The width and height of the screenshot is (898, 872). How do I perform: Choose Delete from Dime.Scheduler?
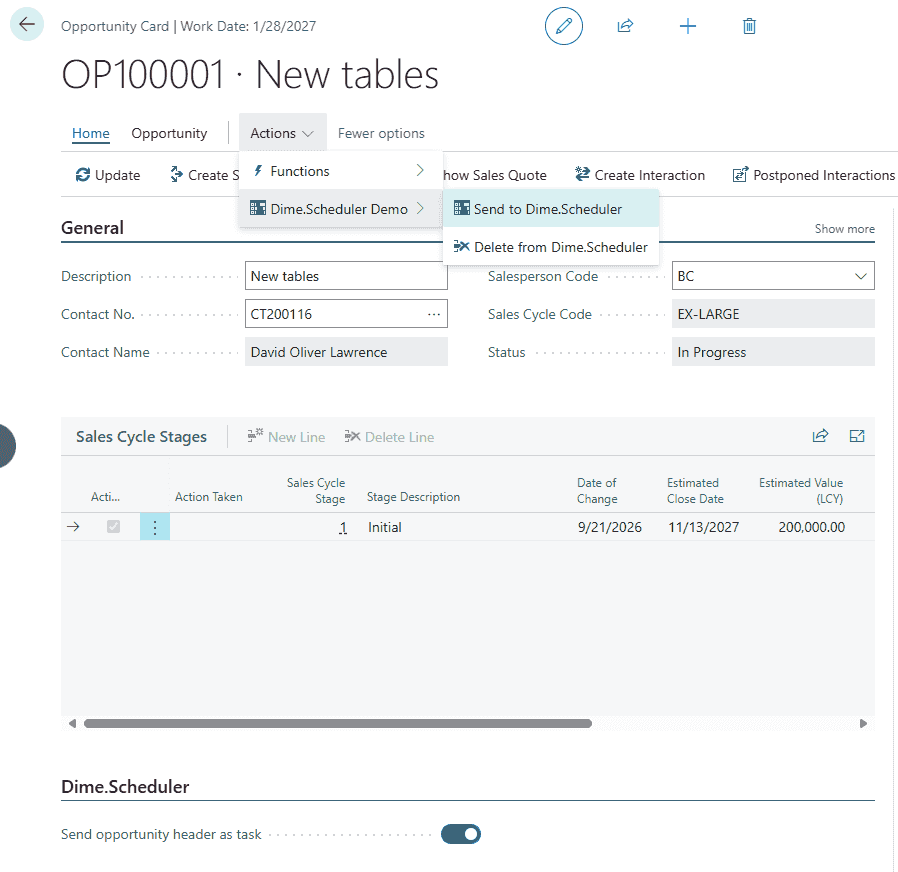550,247
